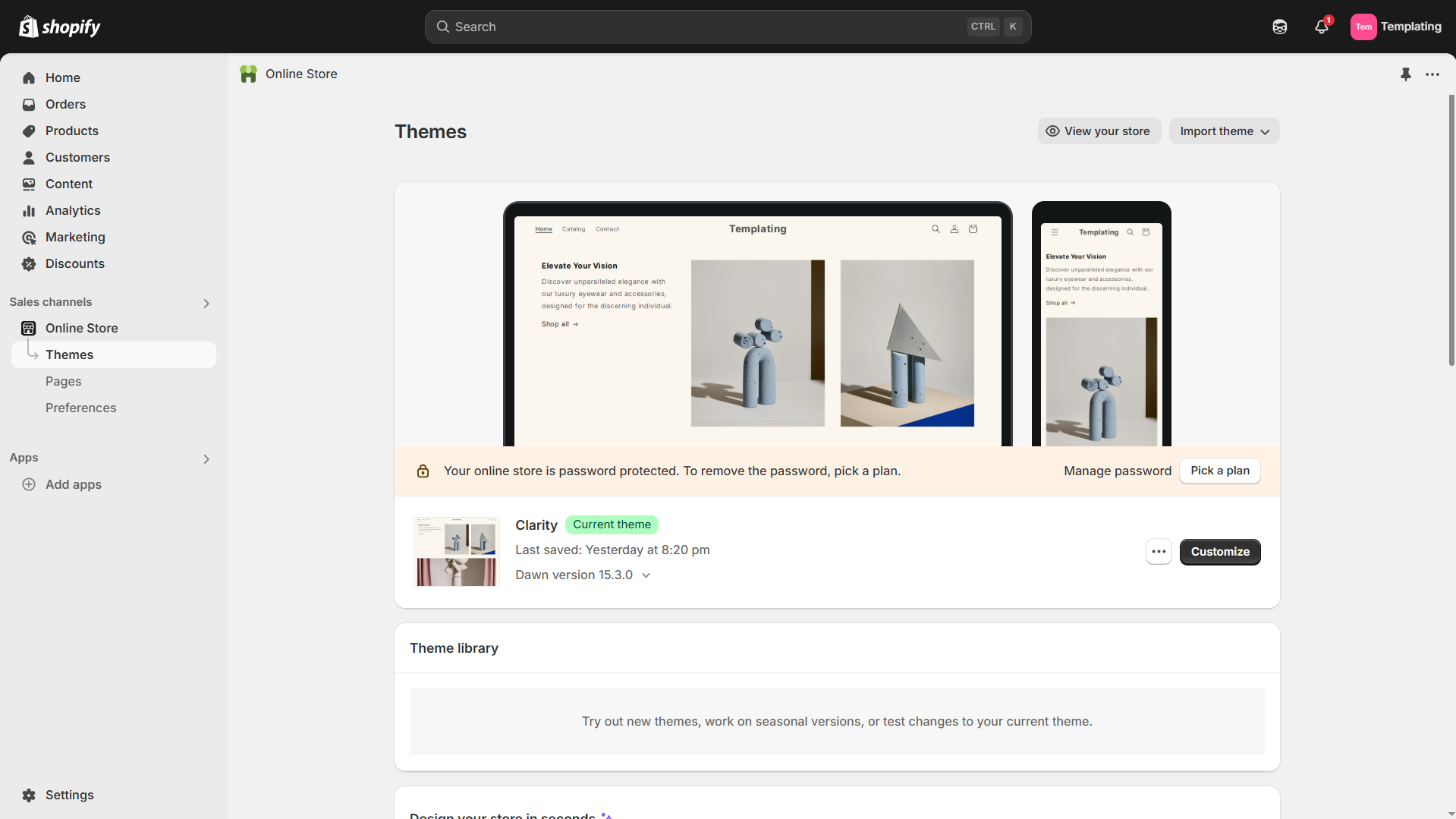The width and height of the screenshot is (1456, 819).
Task: Click the Online Store storefront icon
Action: coord(29,328)
